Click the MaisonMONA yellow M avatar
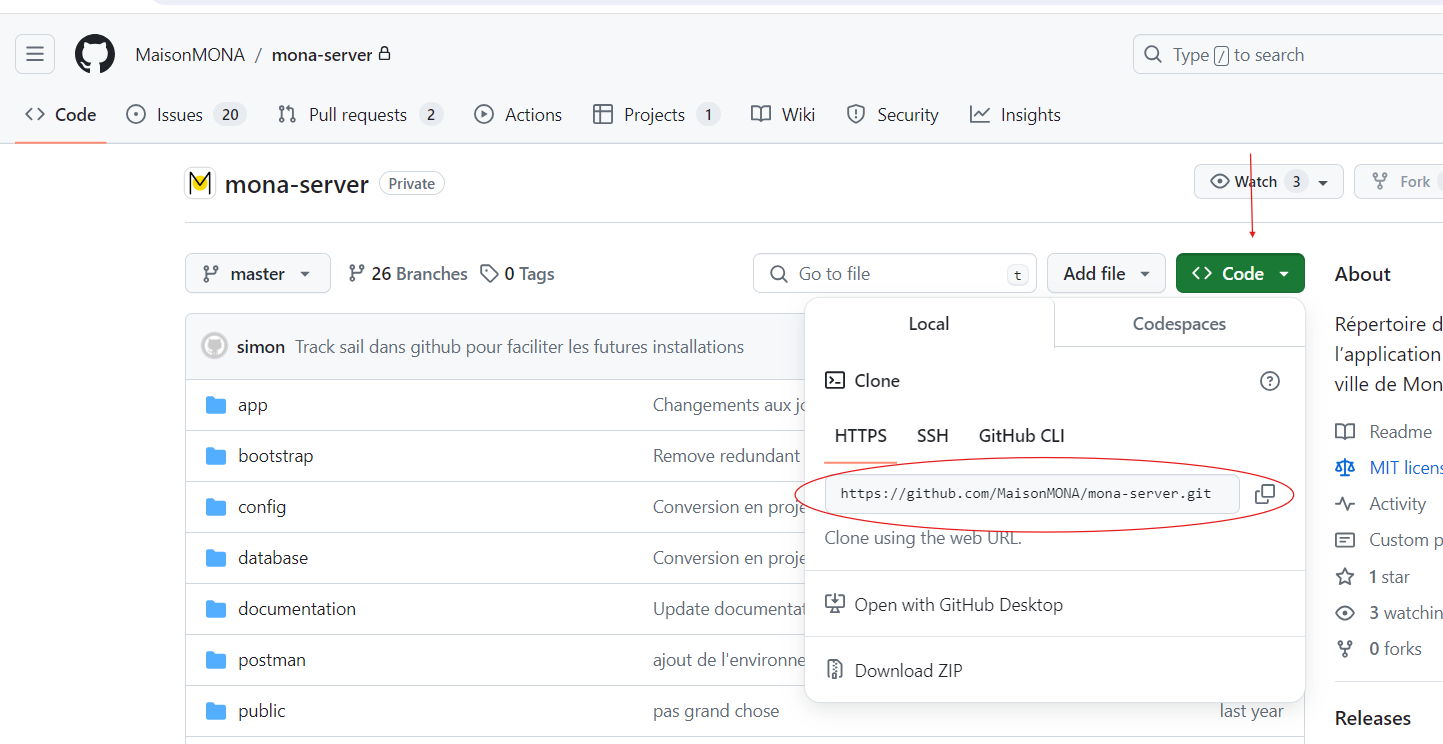 tap(200, 183)
